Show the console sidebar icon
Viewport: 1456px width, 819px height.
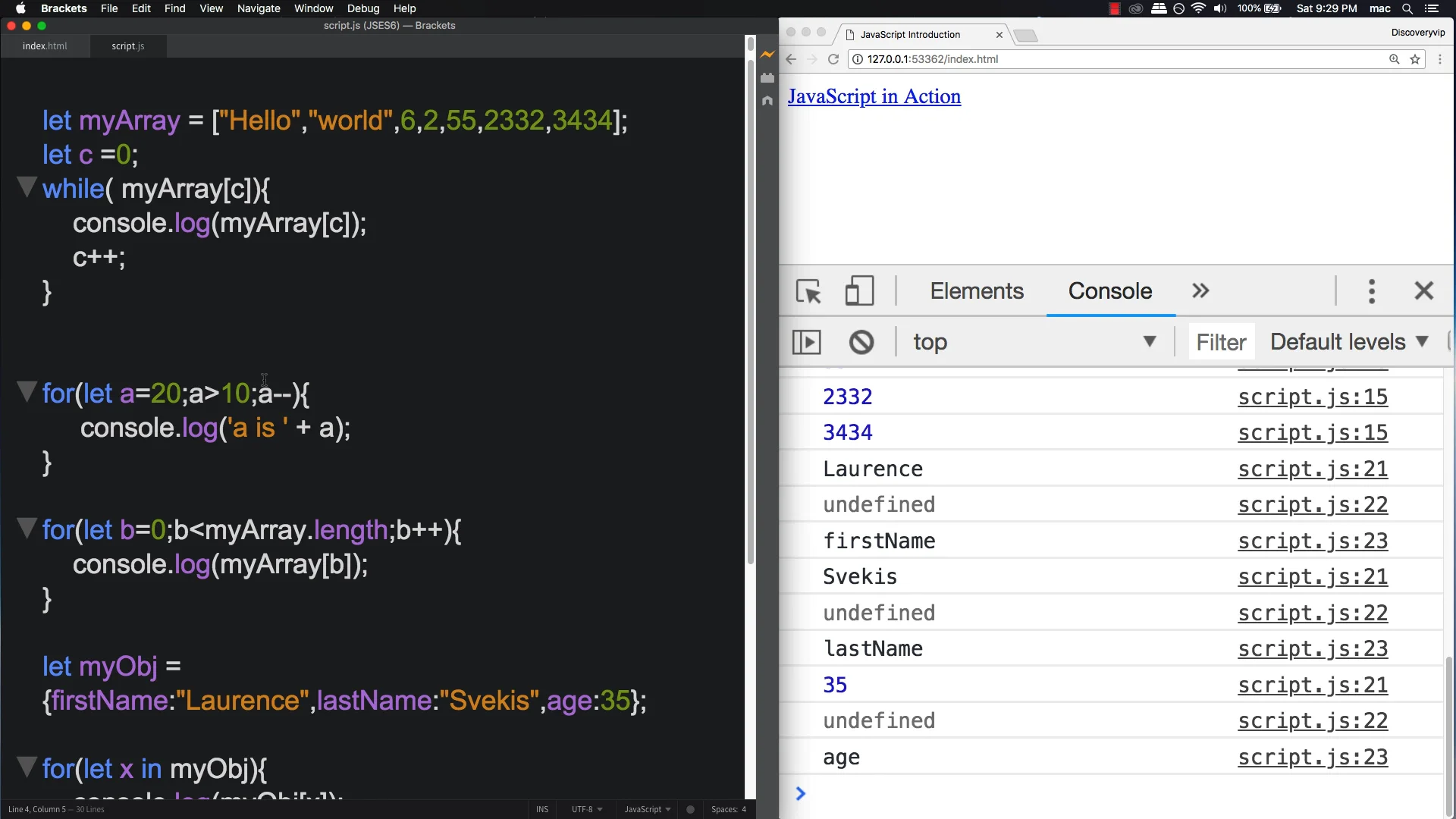tap(806, 342)
